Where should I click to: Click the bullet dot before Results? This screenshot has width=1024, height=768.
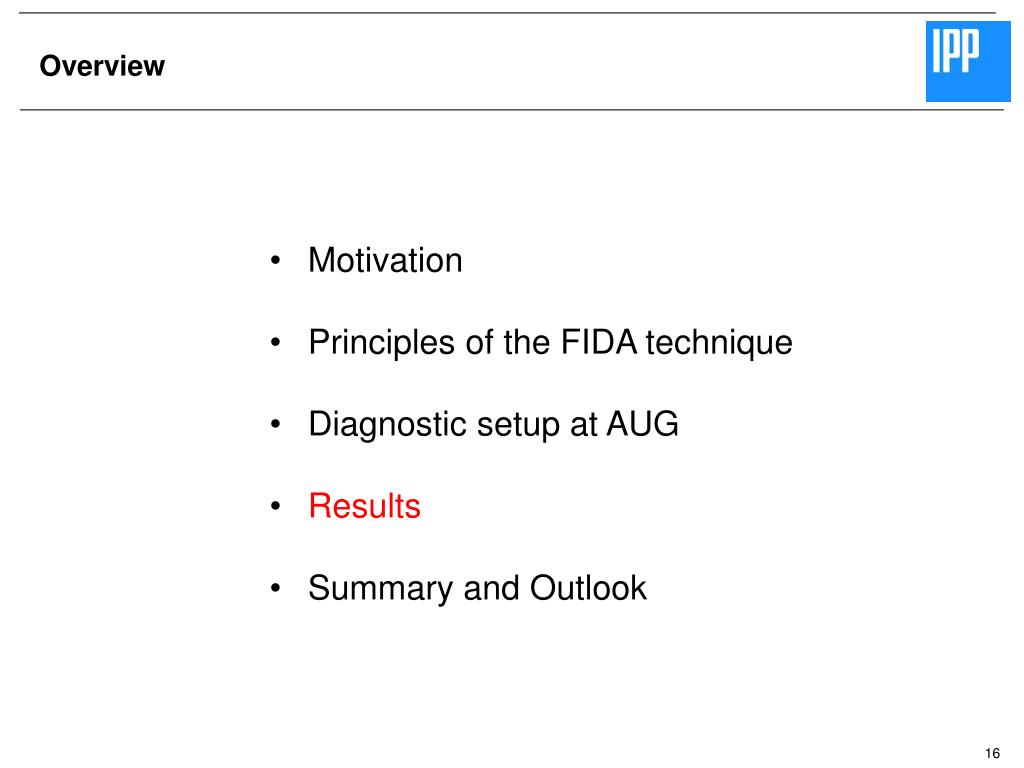click(x=276, y=506)
